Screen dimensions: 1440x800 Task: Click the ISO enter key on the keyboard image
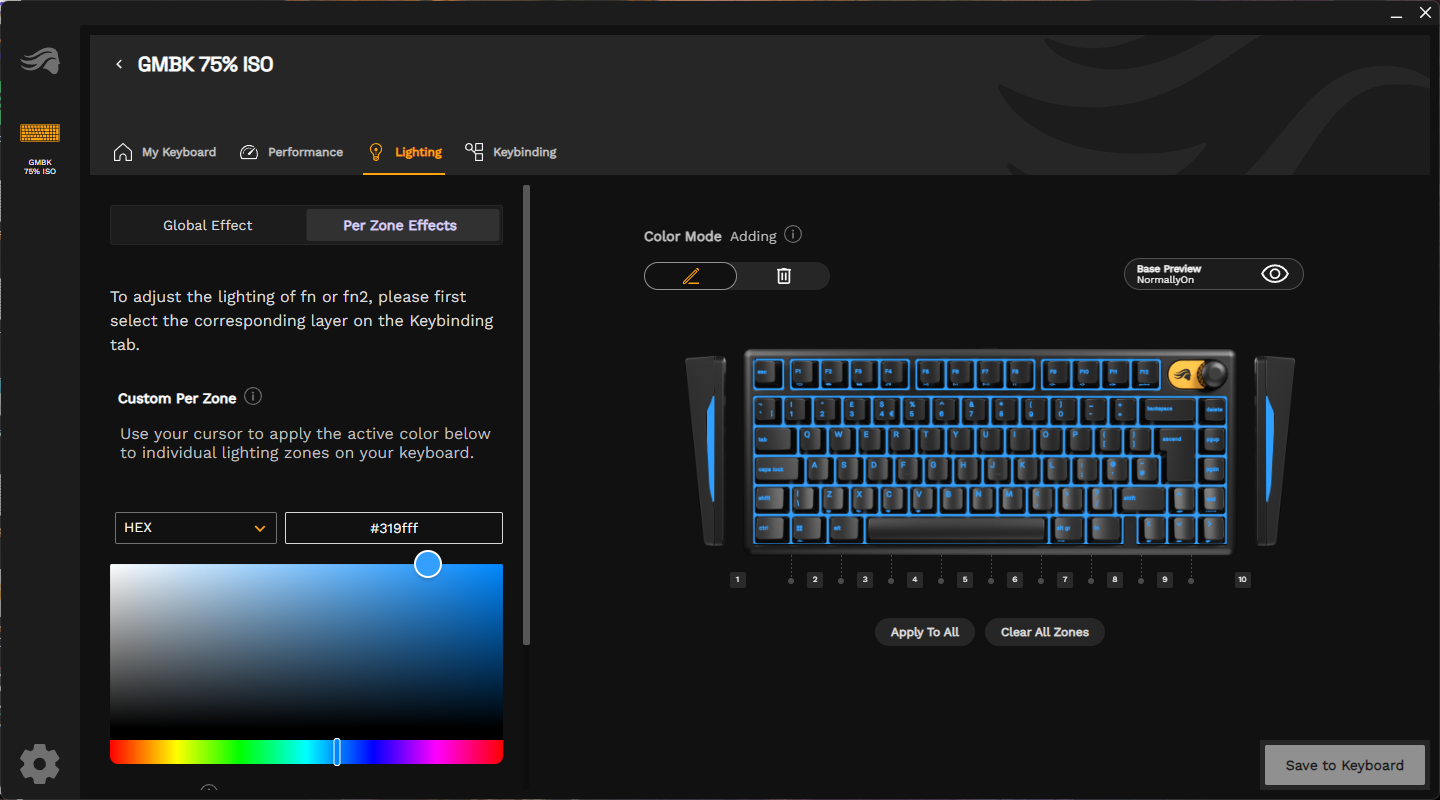click(x=1179, y=456)
